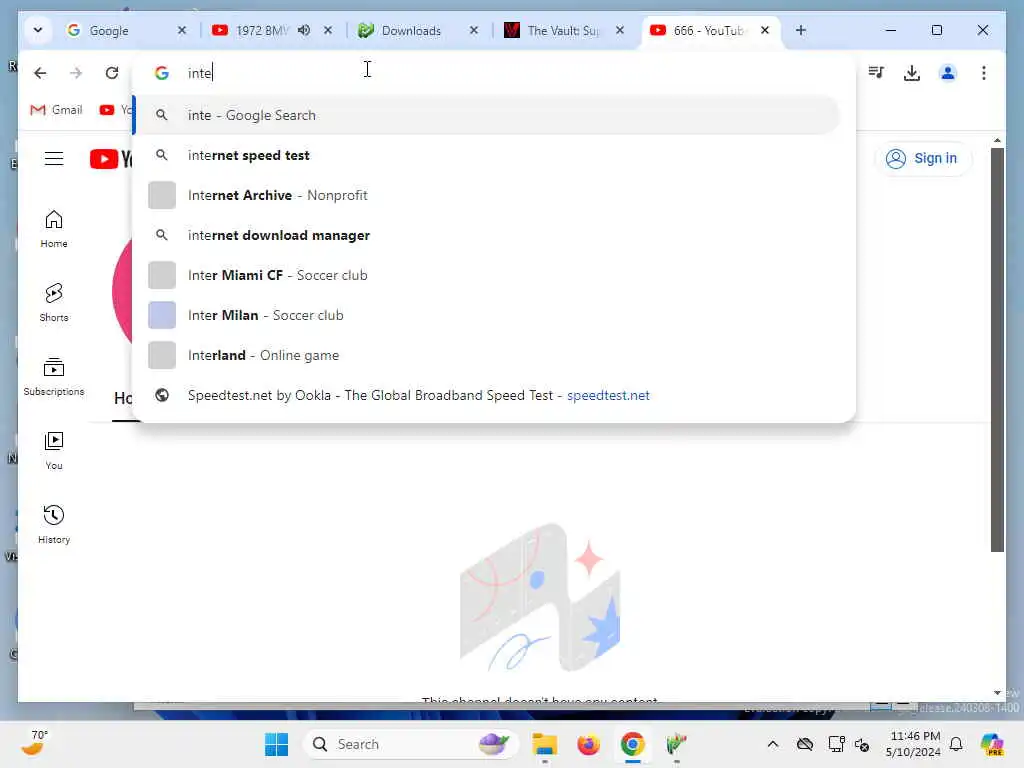This screenshot has height=768, width=1024.
Task: Select 'Inter Miami CF' suggestion
Action: point(487,275)
